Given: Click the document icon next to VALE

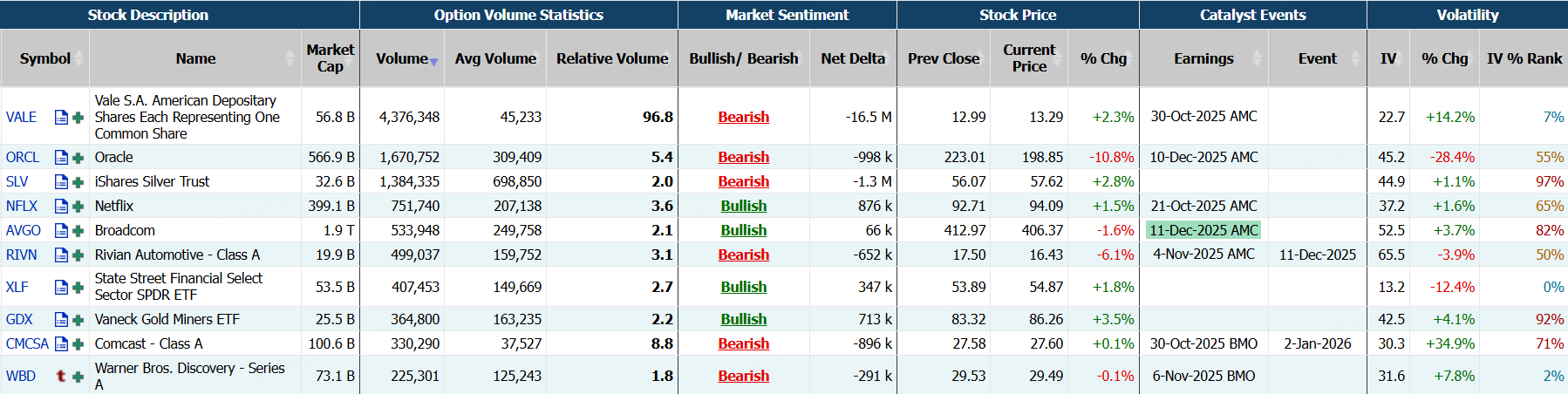Looking at the screenshot, I should coord(61,117).
